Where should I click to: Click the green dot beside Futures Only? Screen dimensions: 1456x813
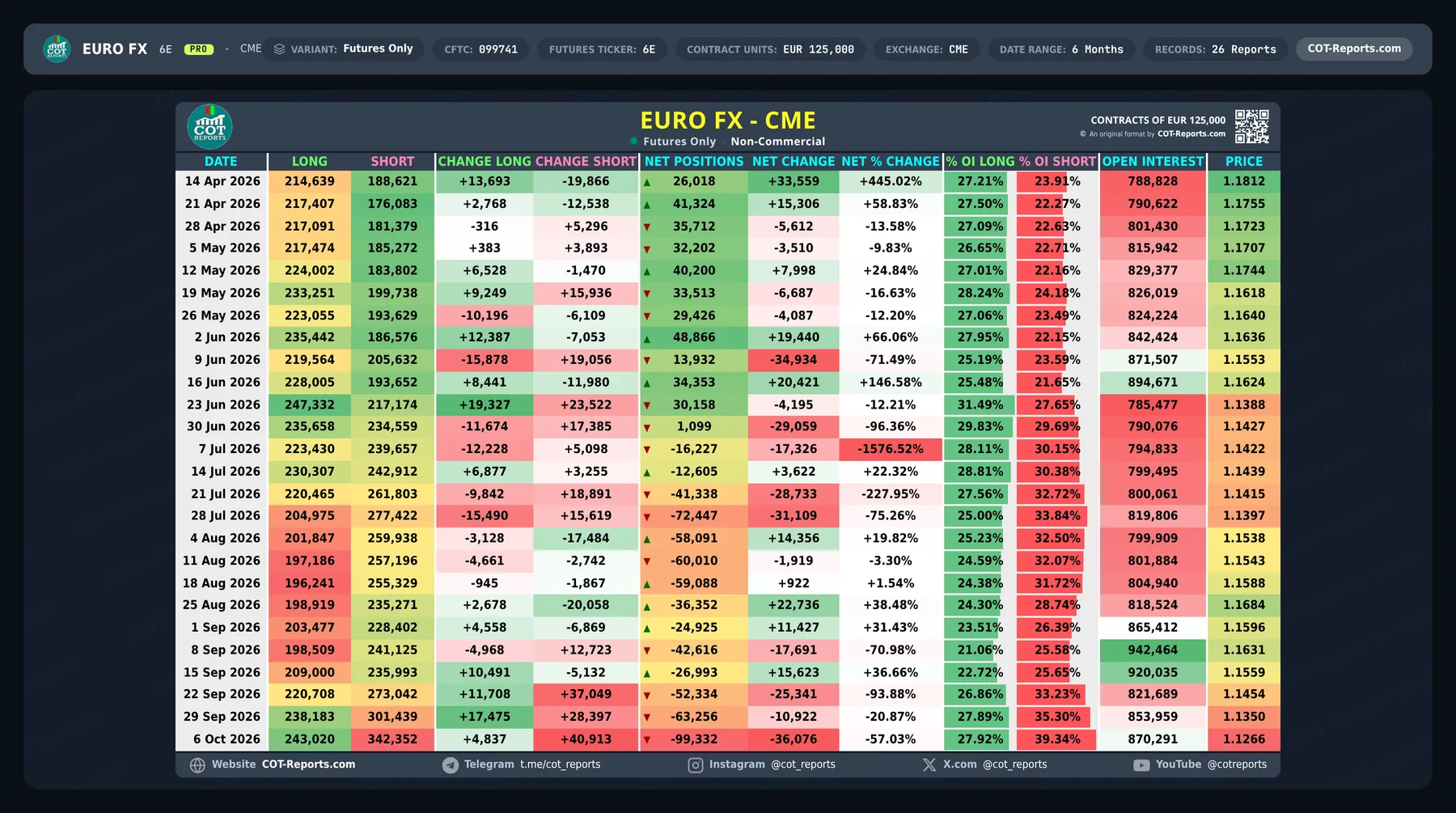pos(634,141)
